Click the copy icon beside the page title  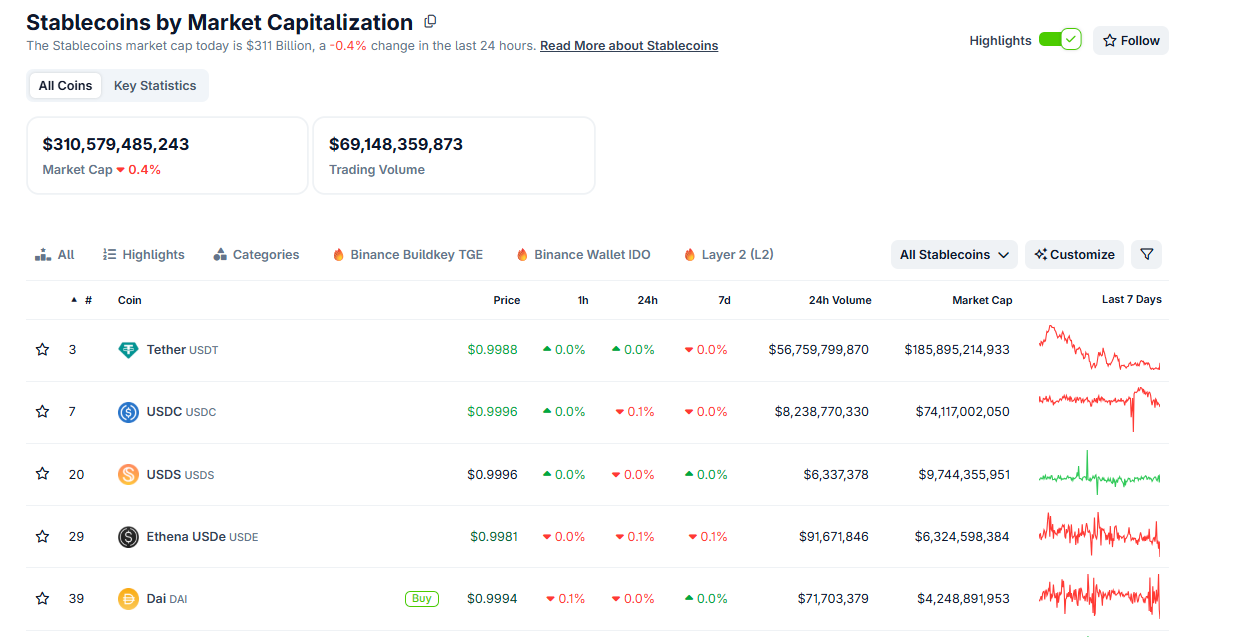pos(430,21)
